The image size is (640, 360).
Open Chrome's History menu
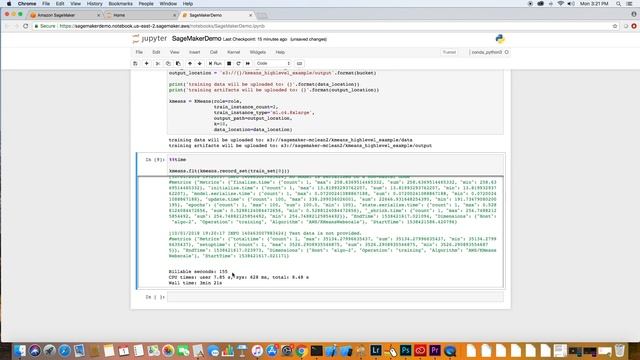click(x=94, y=4)
